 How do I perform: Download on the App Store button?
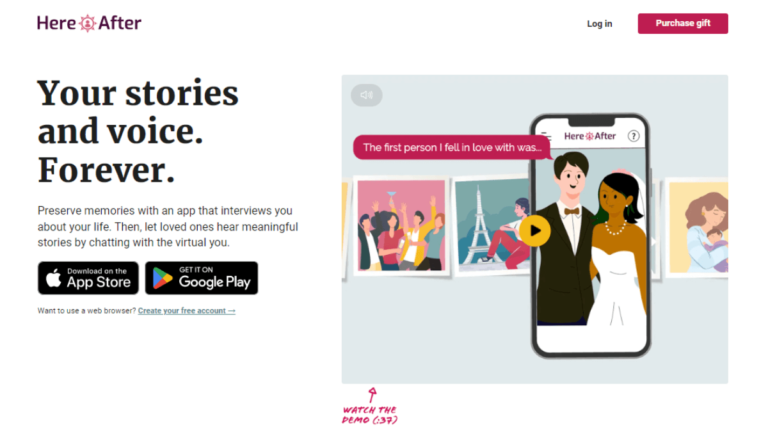pos(88,278)
